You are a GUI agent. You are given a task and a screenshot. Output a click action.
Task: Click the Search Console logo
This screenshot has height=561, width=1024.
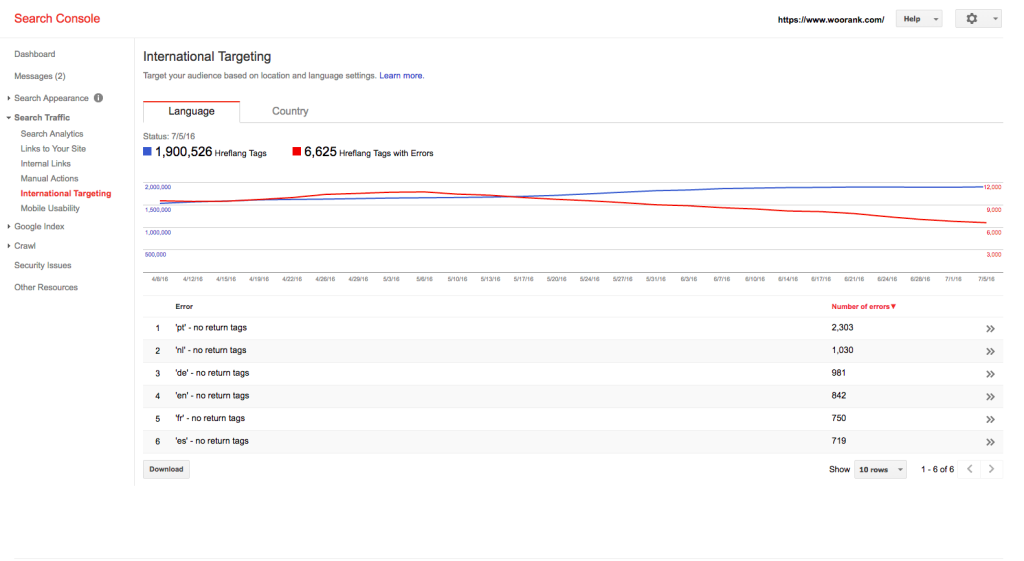(57, 18)
